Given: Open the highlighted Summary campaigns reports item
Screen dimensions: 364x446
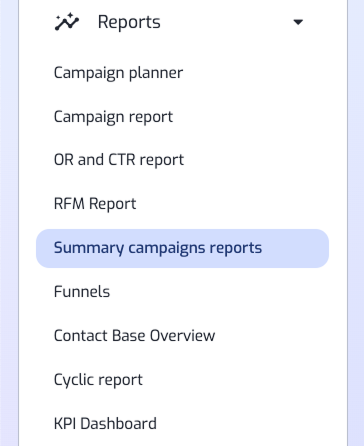Looking at the screenshot, I should click(182, 248).
